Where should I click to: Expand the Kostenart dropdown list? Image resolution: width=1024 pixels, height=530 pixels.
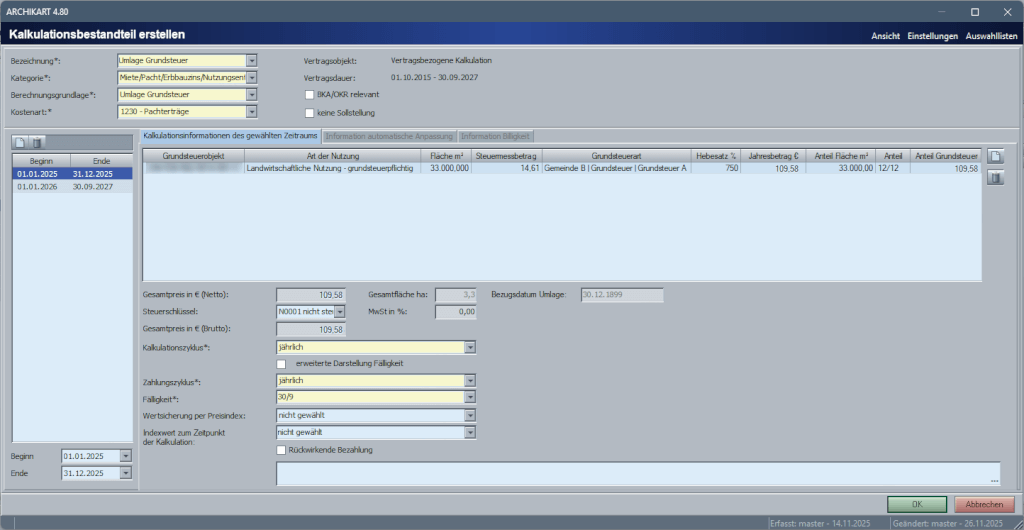pyautogui.click(x=252, y=112)
